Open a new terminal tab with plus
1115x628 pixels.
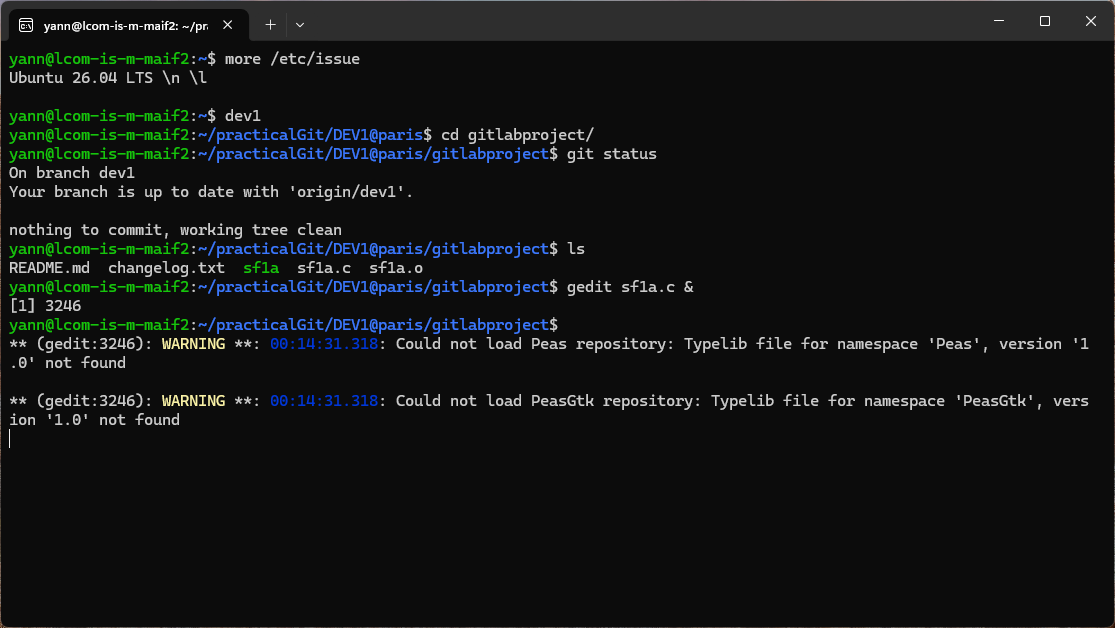(x=270, y=25)
